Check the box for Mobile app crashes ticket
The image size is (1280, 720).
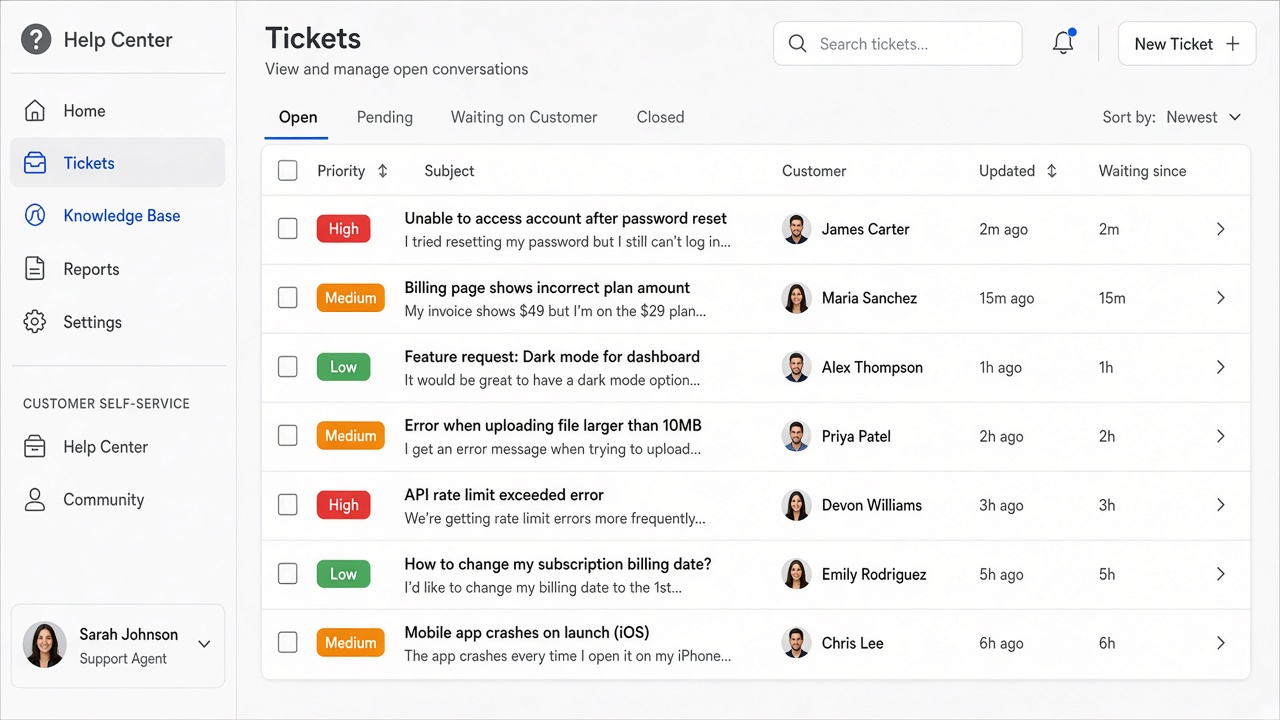[288, 643]
